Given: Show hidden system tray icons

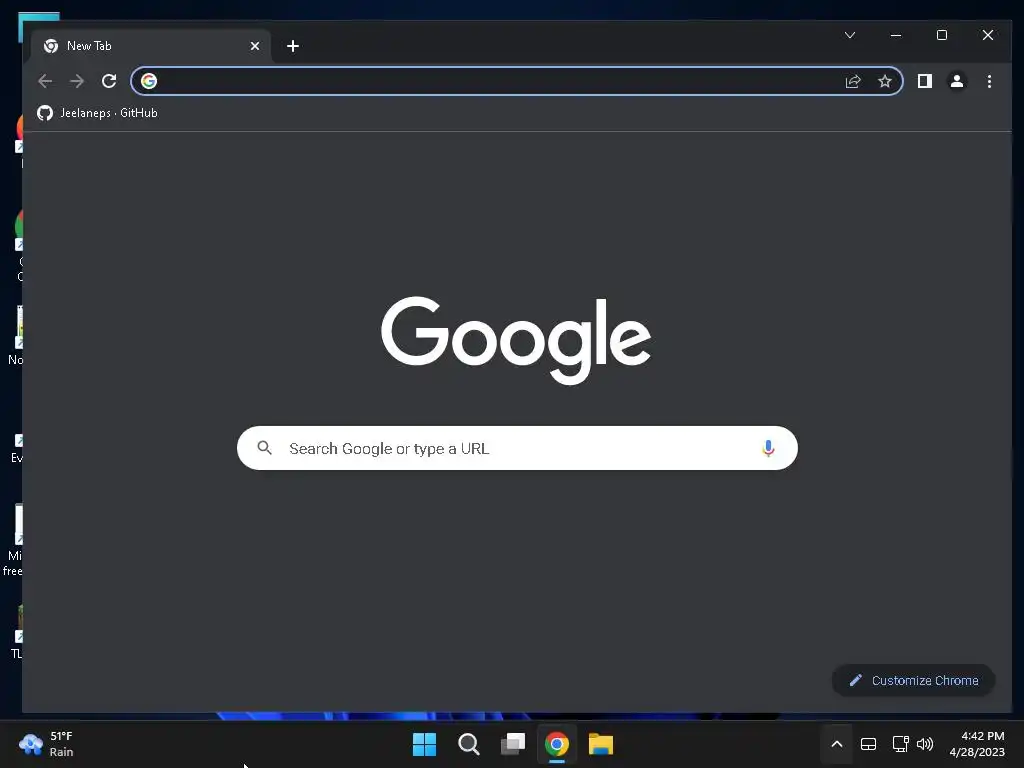Looking at the screenshot, I should pos(837,744).
